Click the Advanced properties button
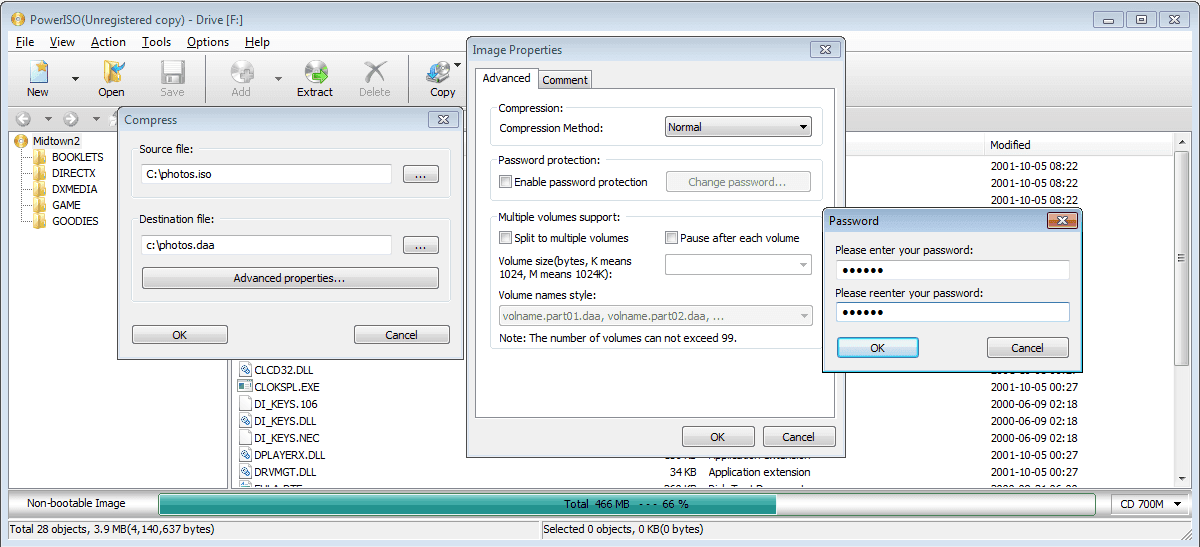The height and width of the screenshot is (547, 1200). [290, 278]
